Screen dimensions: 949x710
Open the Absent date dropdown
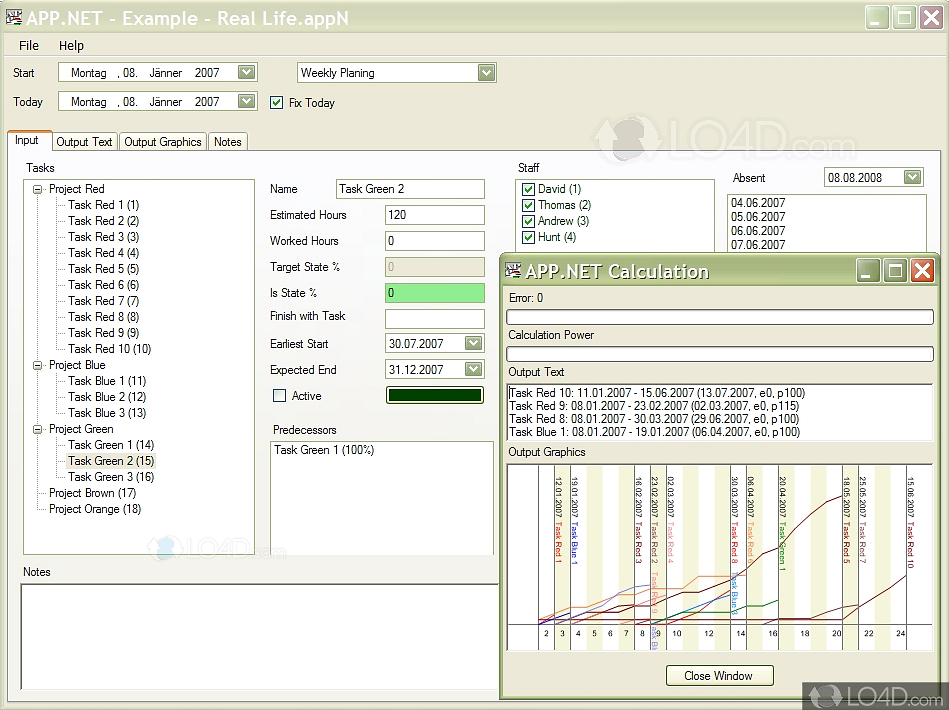pos(913,176)
